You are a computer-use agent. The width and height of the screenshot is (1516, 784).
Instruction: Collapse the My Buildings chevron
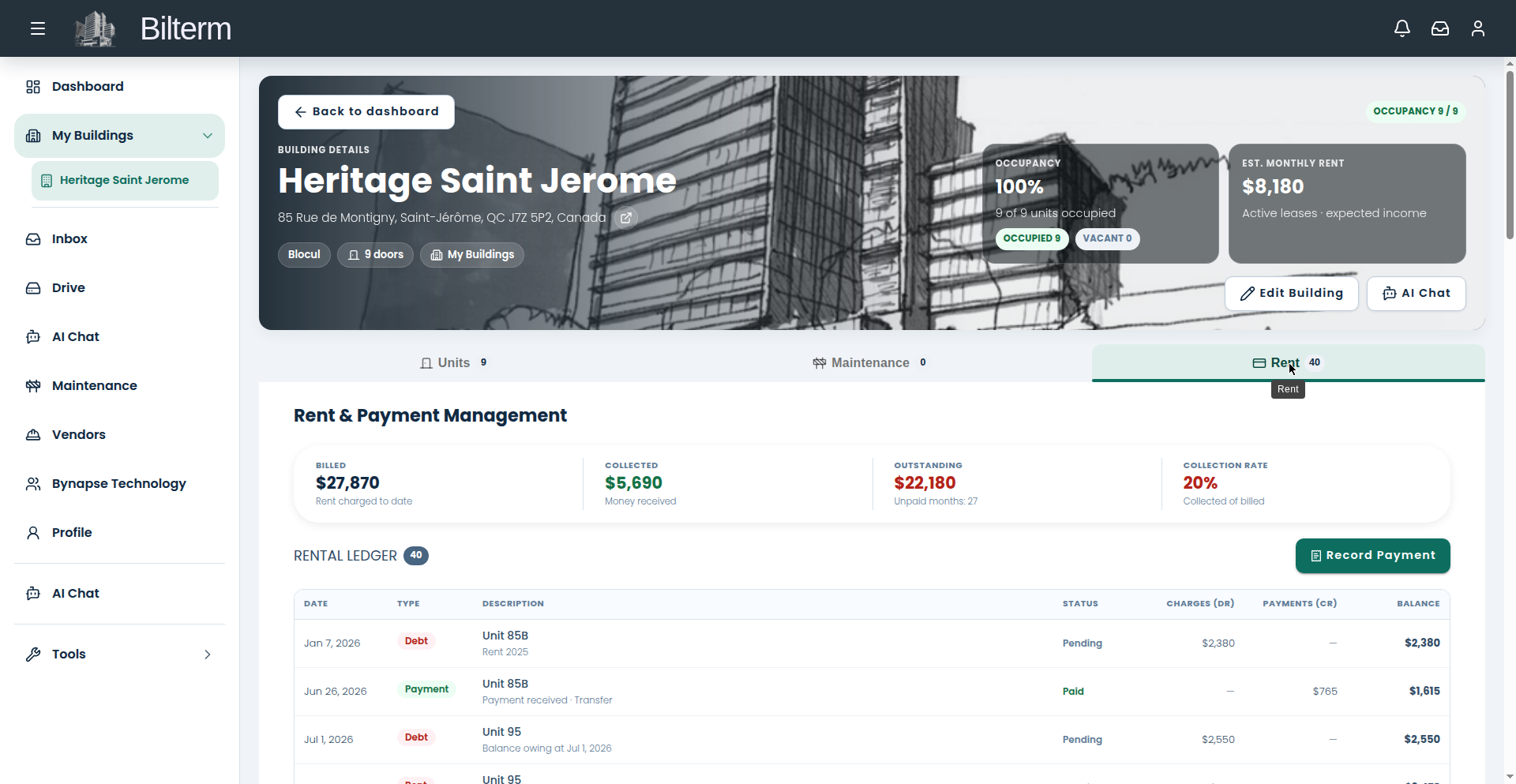(x=208, y=136)
